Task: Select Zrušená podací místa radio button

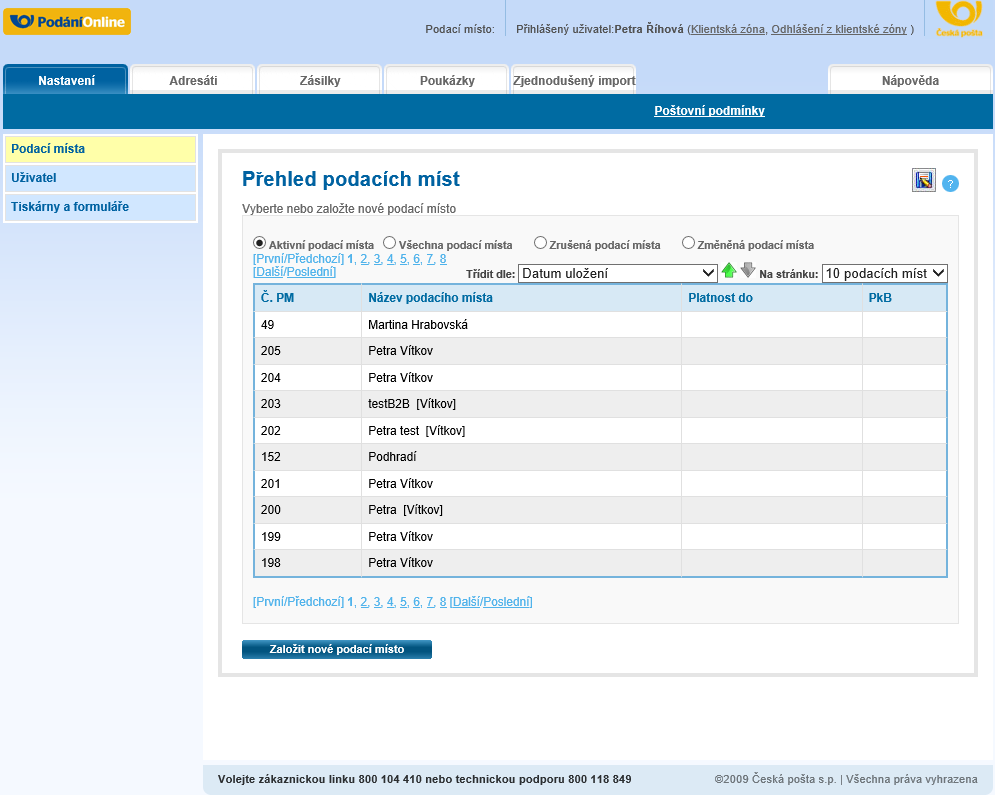Action: (540, 243)
